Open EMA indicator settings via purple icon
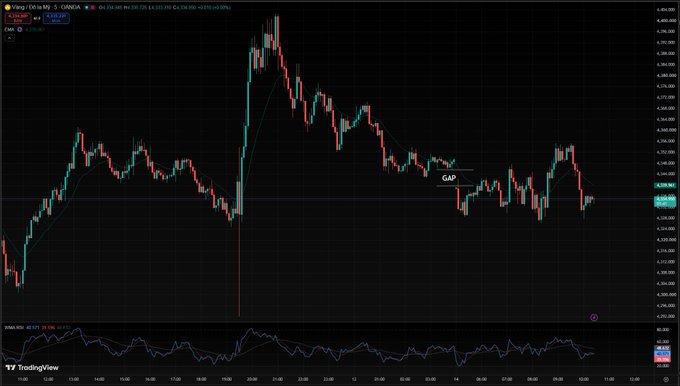680x386 pixels. tap(20, 29)
